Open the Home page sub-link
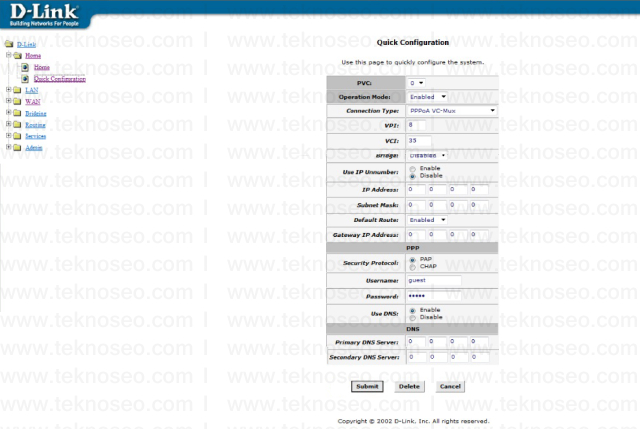 (42, 67)
